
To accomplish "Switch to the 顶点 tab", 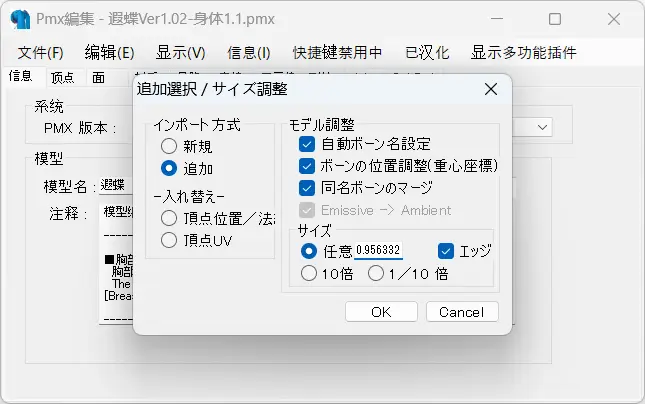I will (62, 76).
